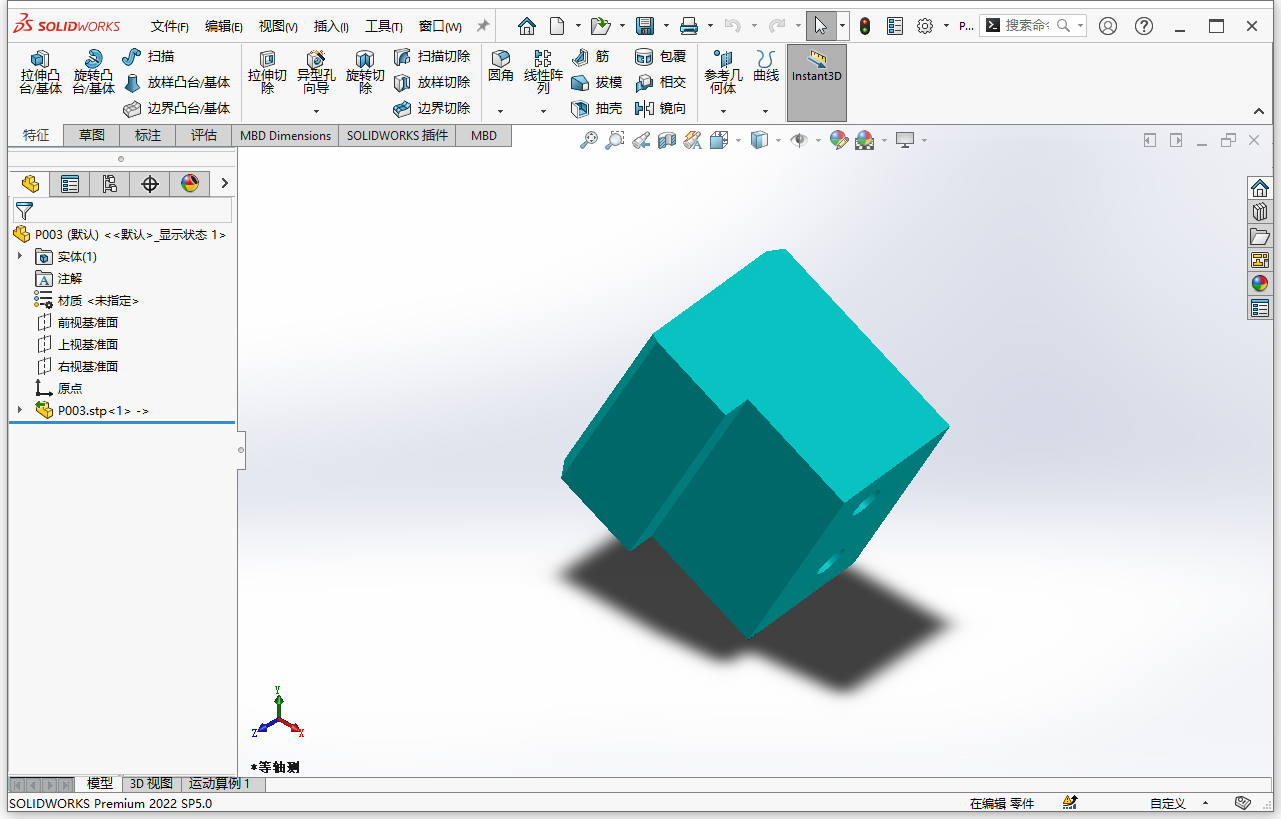1281x819 pixels.
Task: Open the ConfigurationManager tab icon
Action: 109,184
